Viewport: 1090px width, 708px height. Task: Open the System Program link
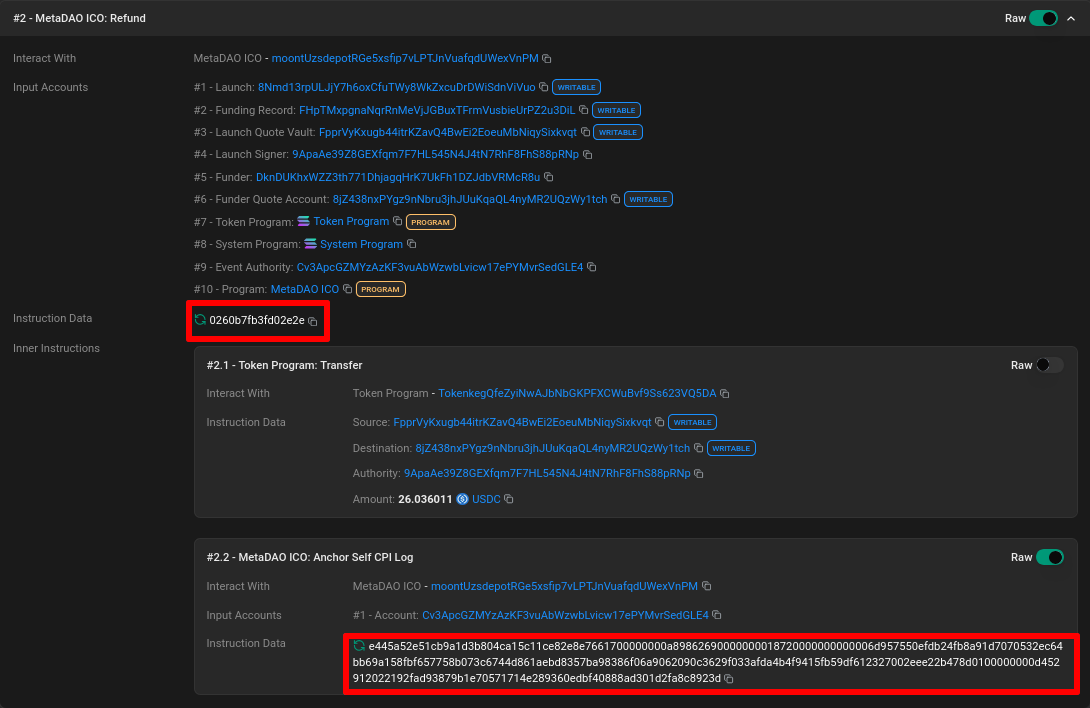coord(361,244)
